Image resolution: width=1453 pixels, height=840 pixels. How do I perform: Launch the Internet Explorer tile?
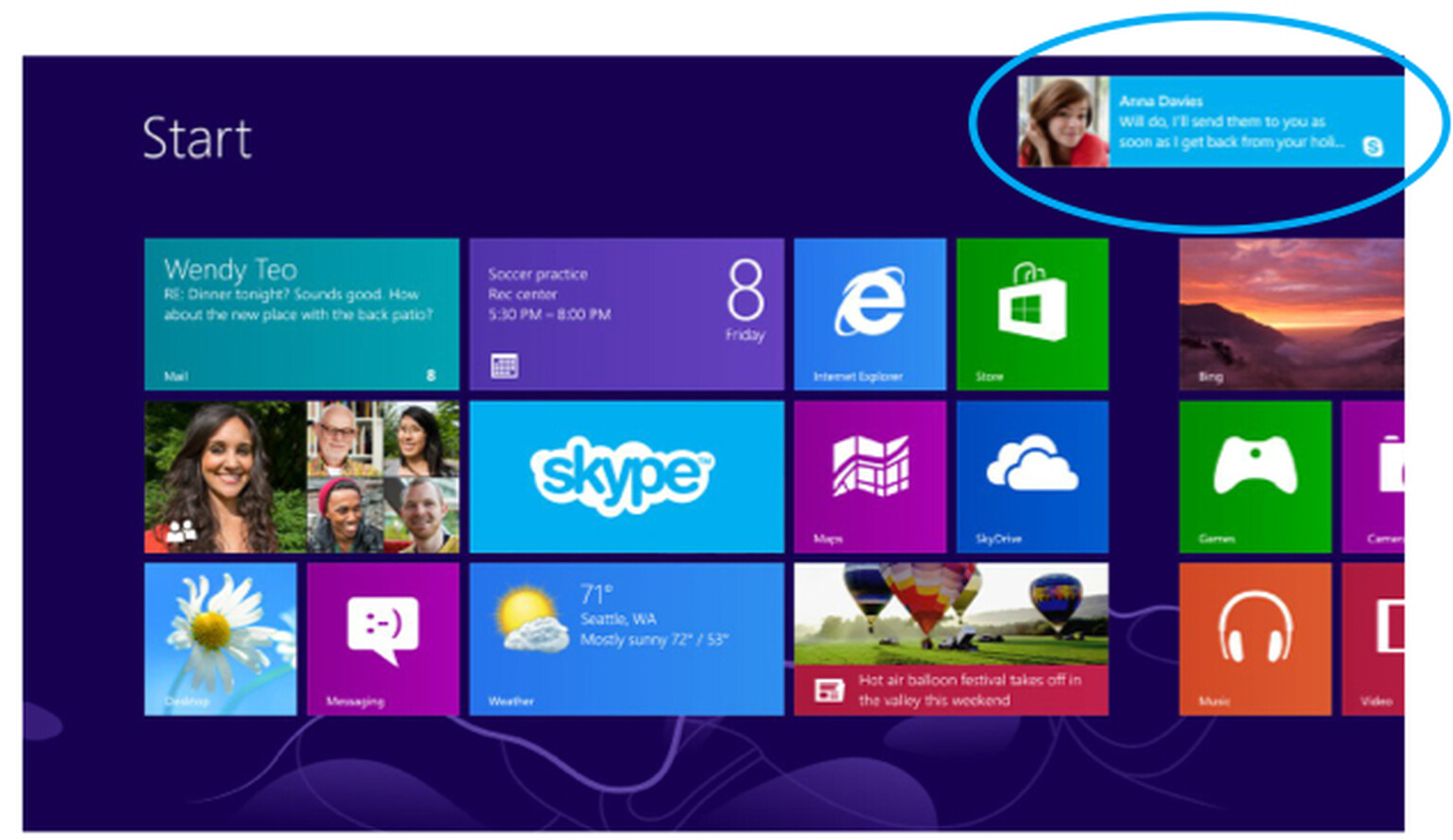(x=869, y=314)
